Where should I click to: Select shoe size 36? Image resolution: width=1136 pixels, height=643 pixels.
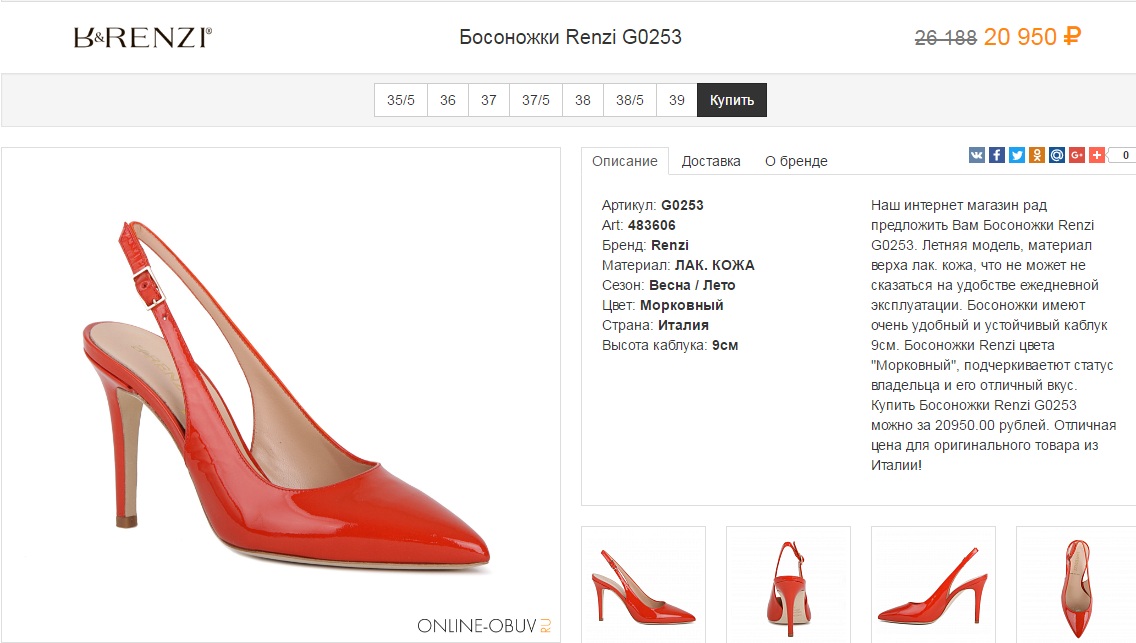[x=448, y=100]
